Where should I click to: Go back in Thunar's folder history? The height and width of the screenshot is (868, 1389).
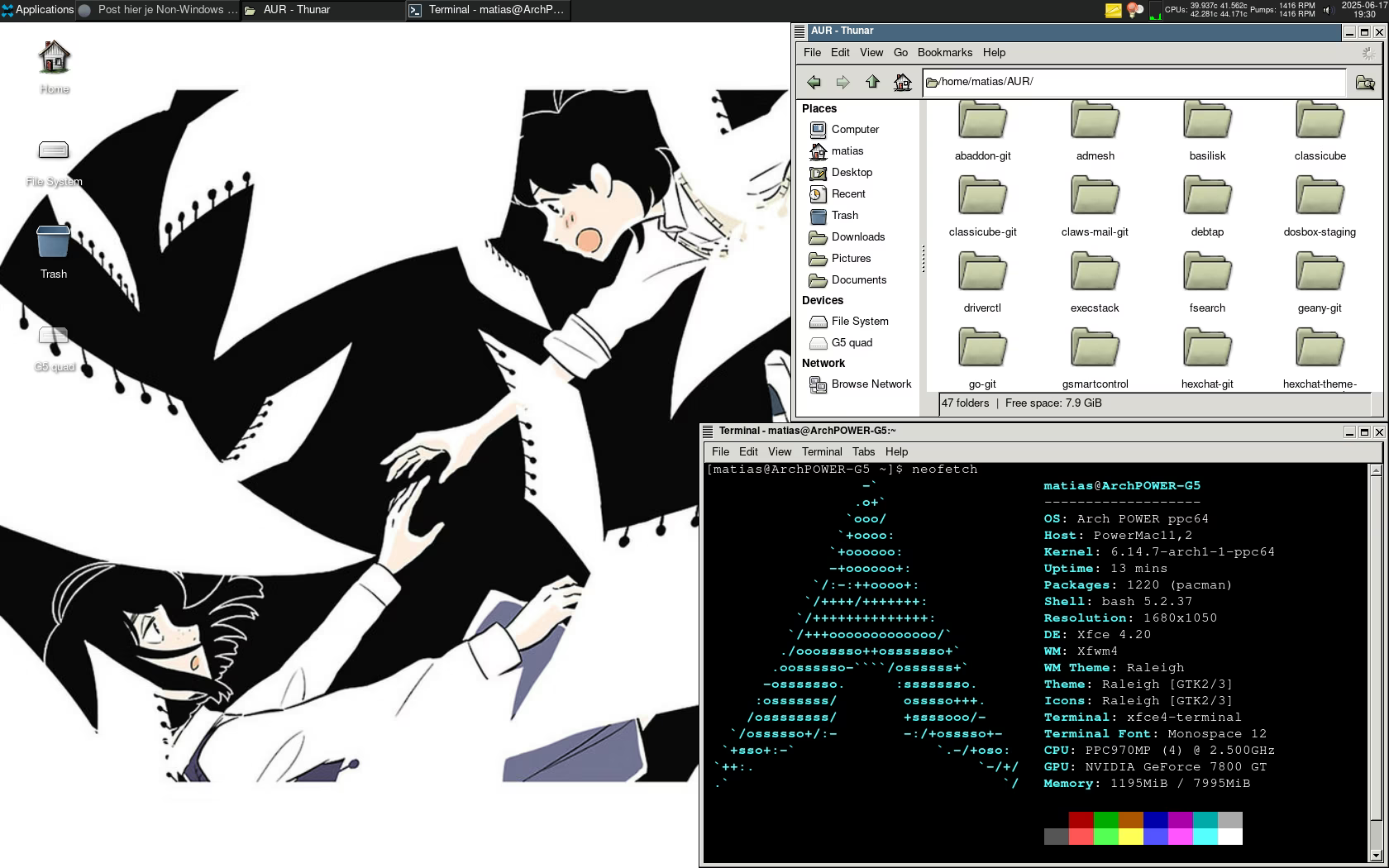click(x=814, y=82)
